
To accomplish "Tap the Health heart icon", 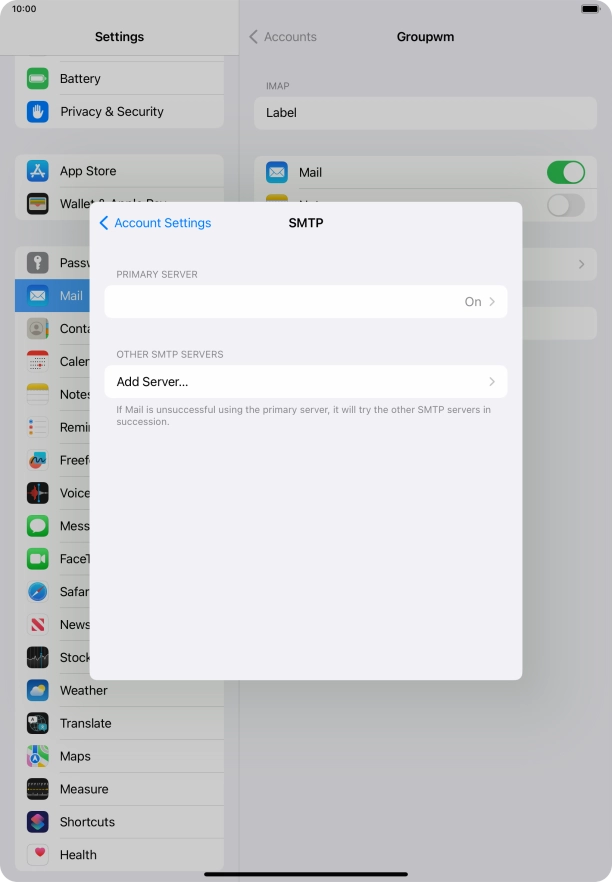I will (38, 855).
